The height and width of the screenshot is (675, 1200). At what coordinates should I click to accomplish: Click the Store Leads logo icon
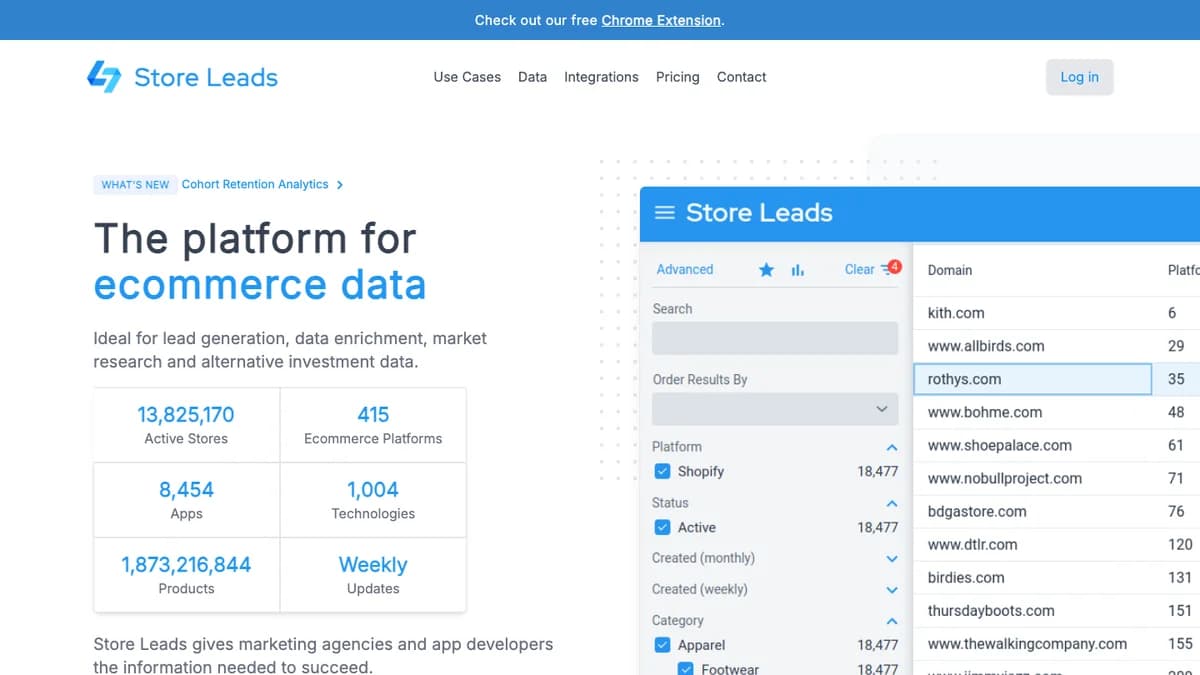pyautogui.click(x=104, y=77)
